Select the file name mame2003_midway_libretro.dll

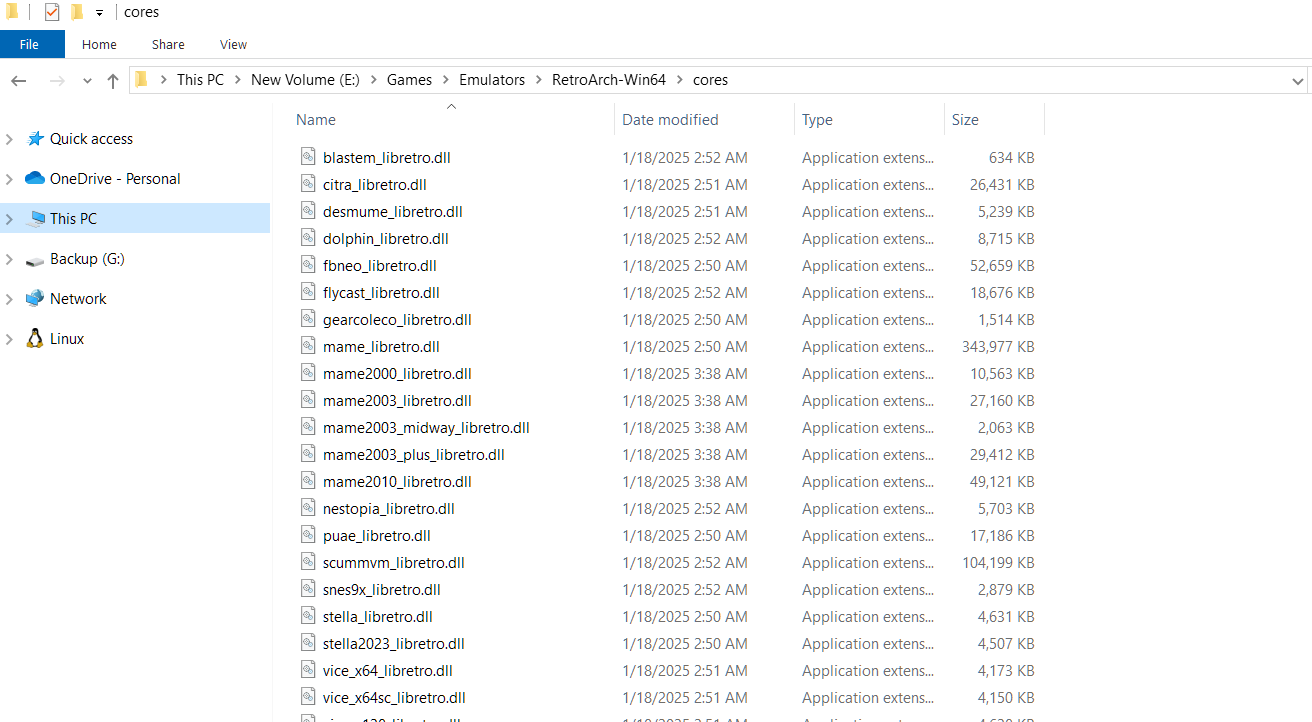[x=426, y=428]
